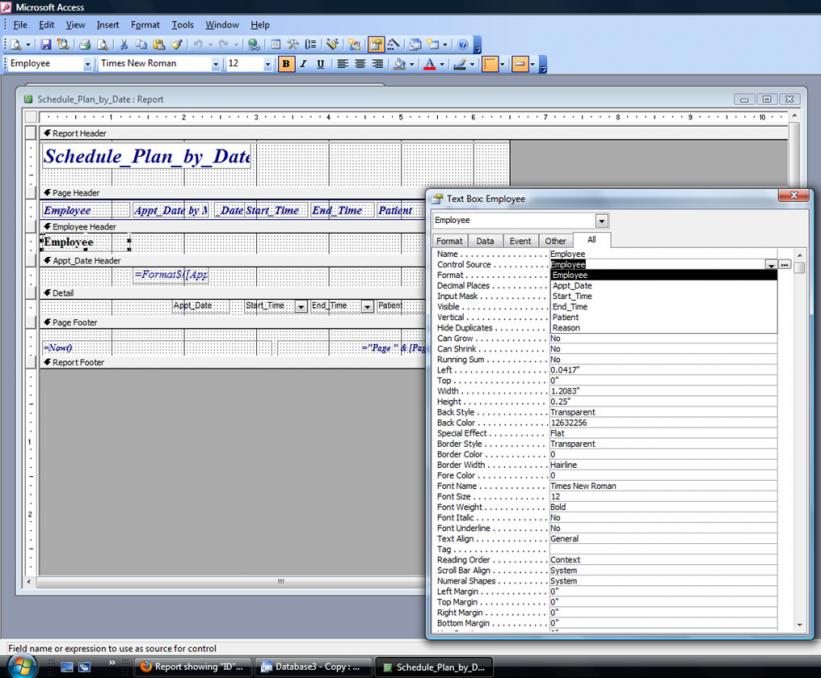Image resolution: width=821 pixels, height=678 pixels.
Task: Select the Format Painter brush
Action: point(177,45)
